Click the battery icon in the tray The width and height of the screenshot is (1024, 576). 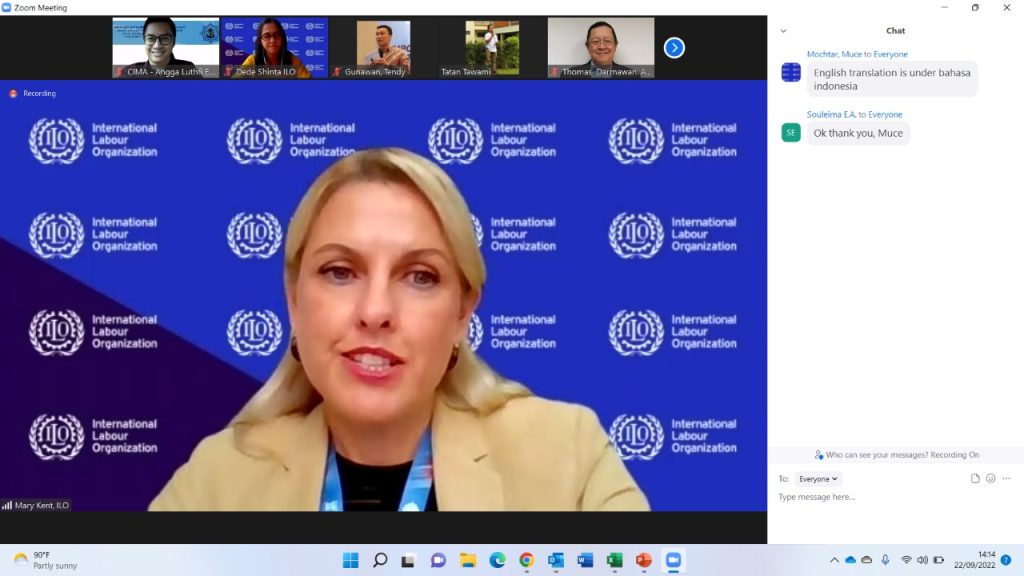[938, 560]
